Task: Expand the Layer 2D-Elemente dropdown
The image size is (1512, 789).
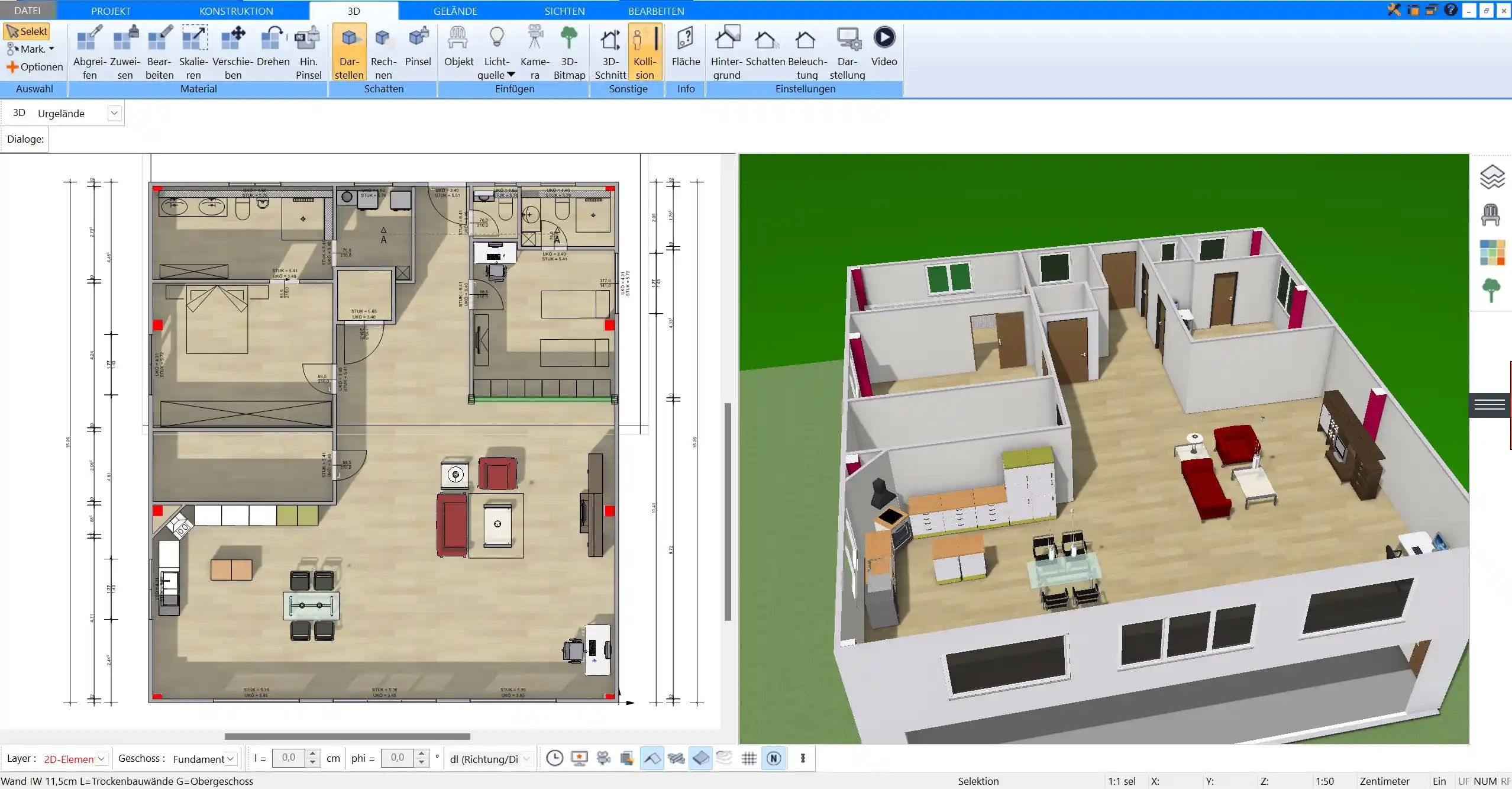Action: coord(102,759)
